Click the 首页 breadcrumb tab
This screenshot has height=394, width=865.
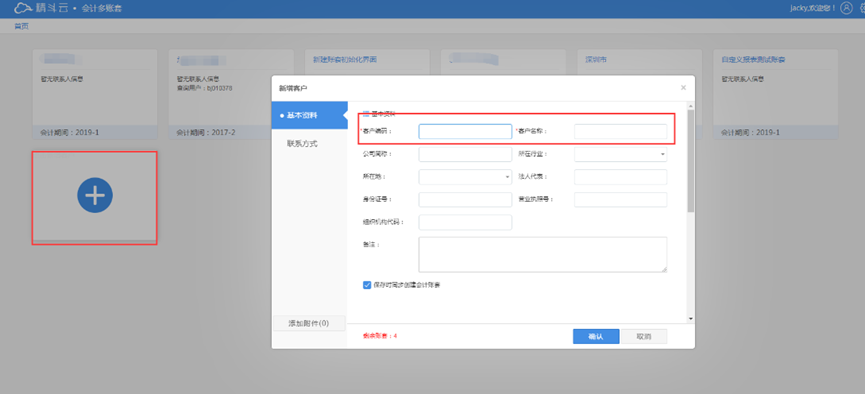(x=22, y=26)
